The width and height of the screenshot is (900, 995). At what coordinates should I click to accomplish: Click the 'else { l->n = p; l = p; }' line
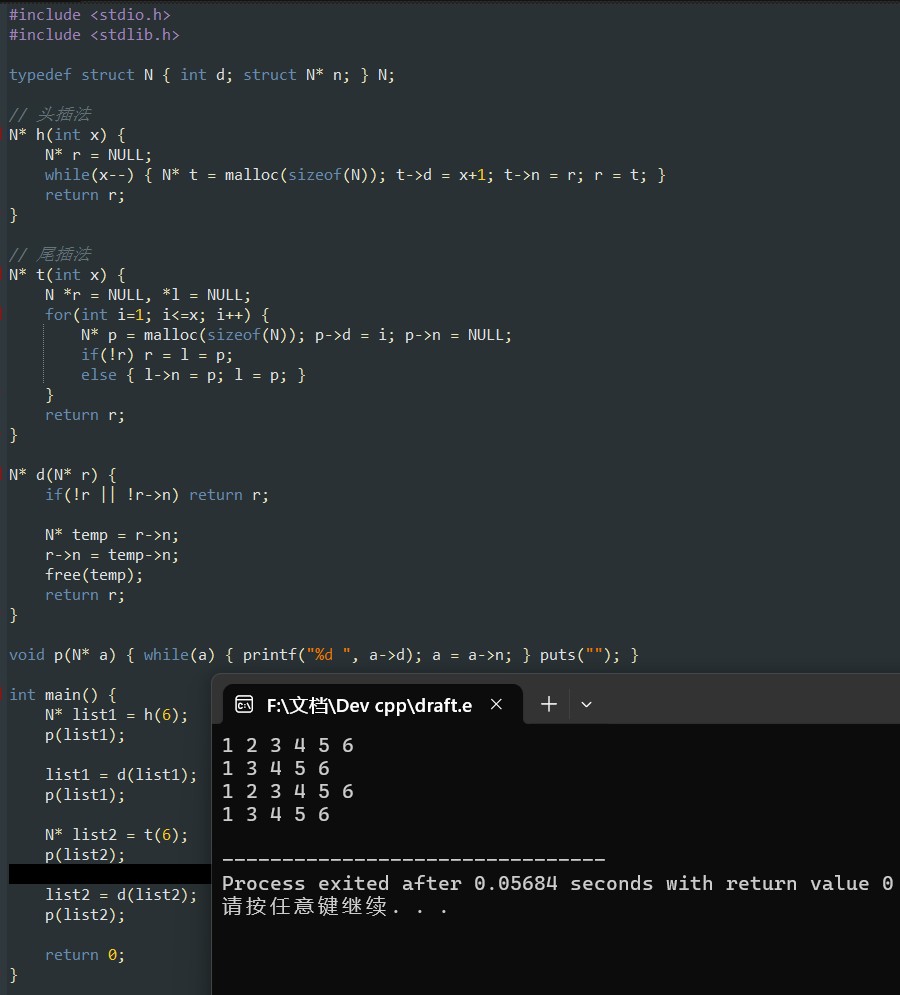pos(193,375)
